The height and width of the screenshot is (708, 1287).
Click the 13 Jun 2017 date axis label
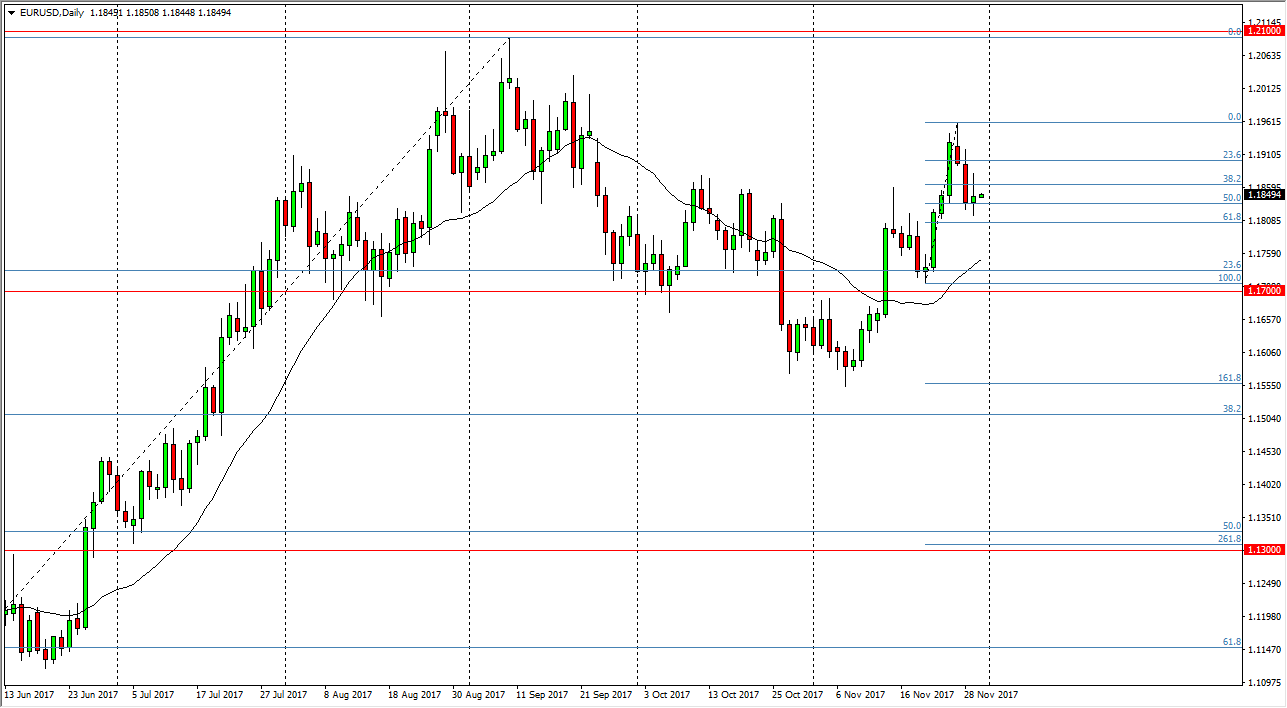pyautogui.click(x=30, y=692)
